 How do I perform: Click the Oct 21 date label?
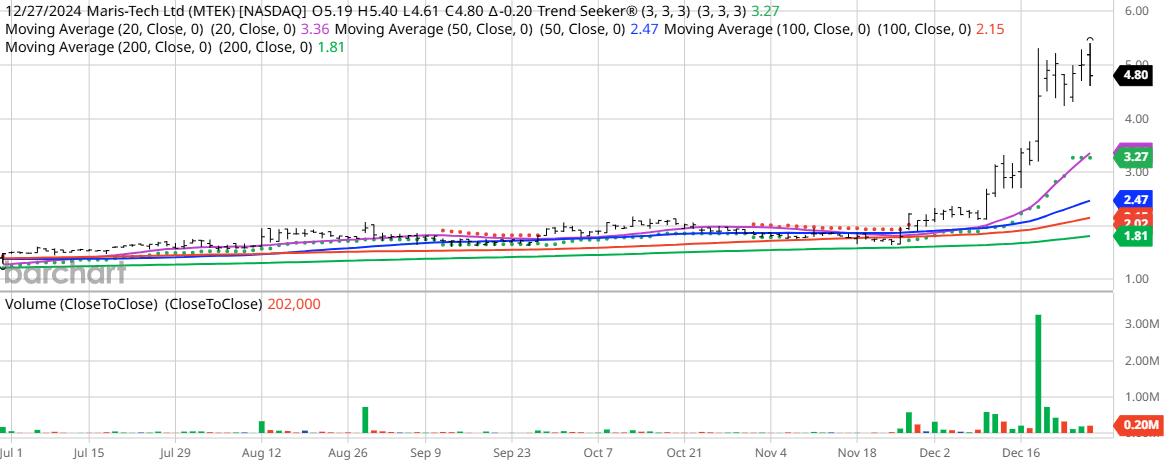[685, 452]
